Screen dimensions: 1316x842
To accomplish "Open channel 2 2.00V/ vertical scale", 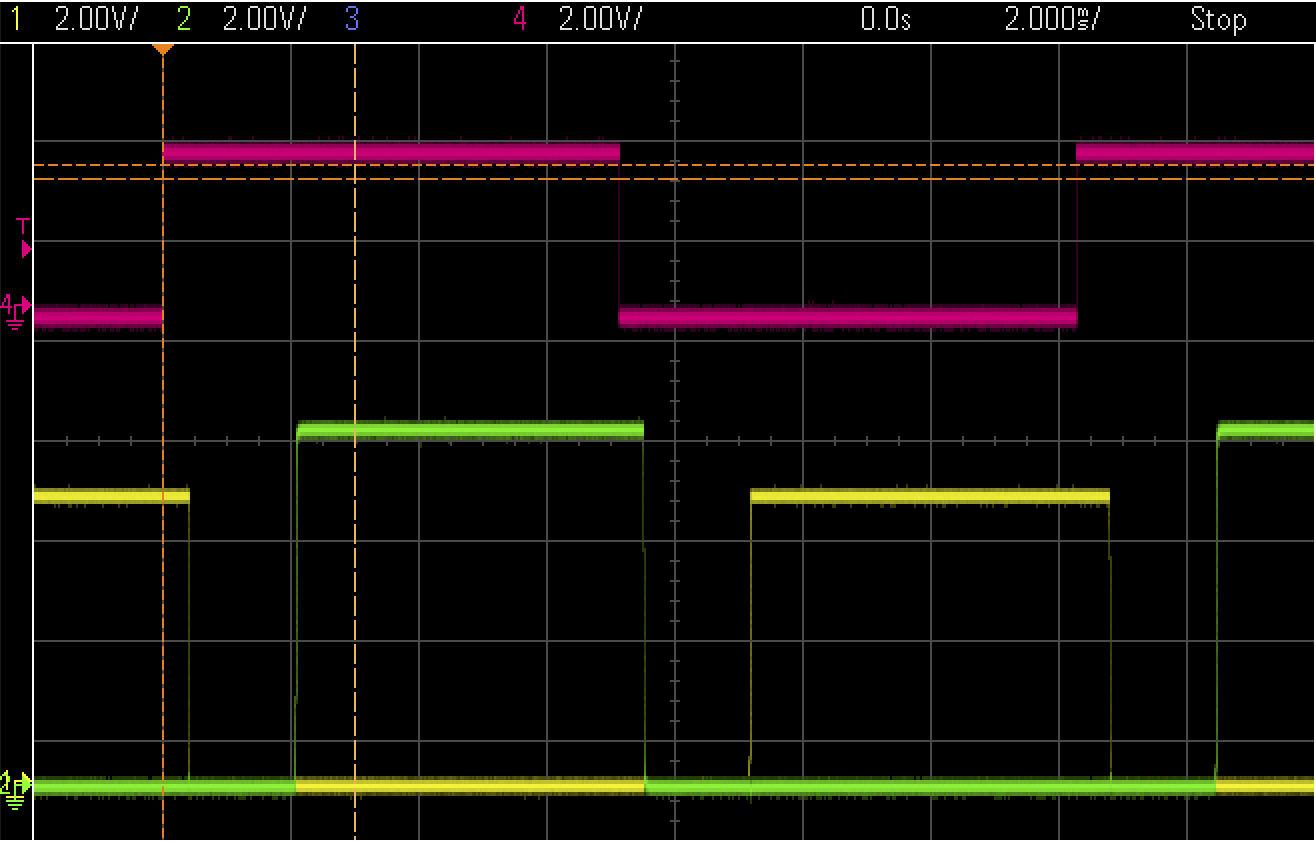I will [x=264, y=20].
